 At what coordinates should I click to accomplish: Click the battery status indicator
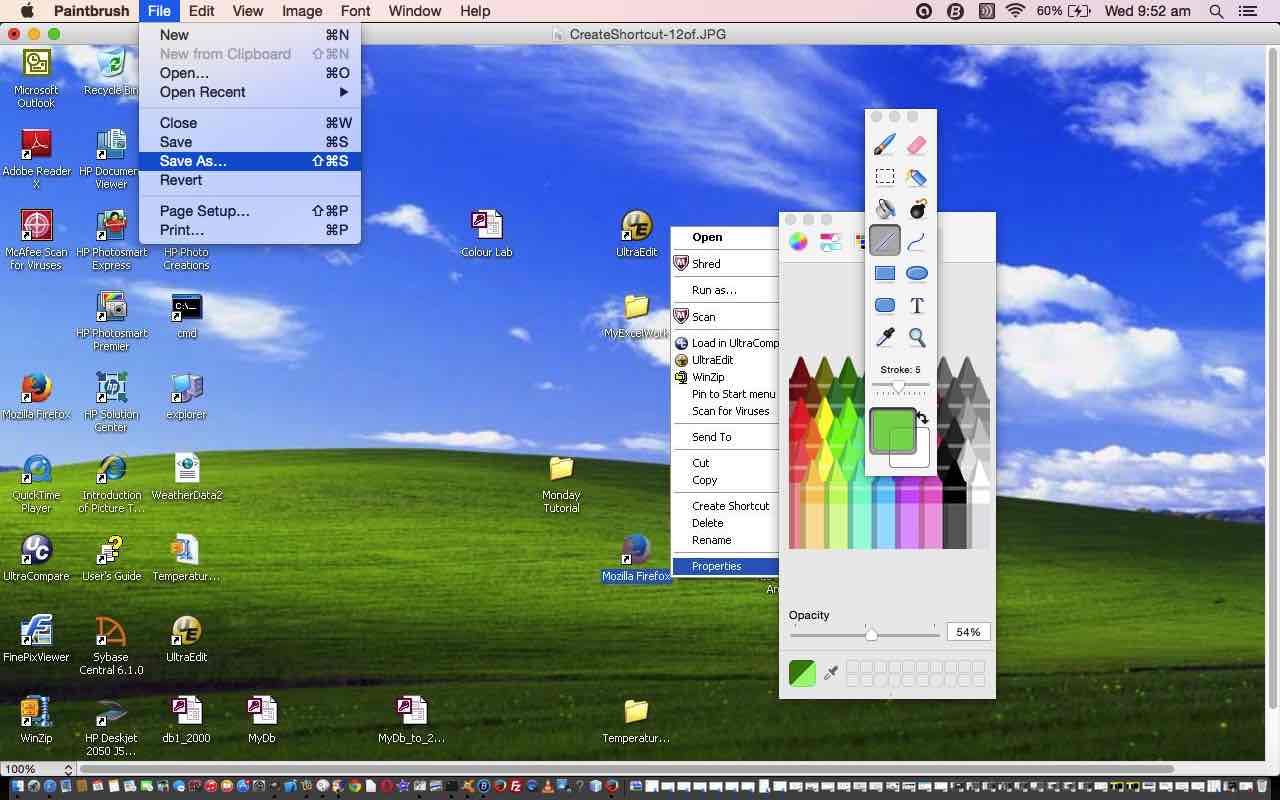pyautogui.click(x=1063, y=11)
